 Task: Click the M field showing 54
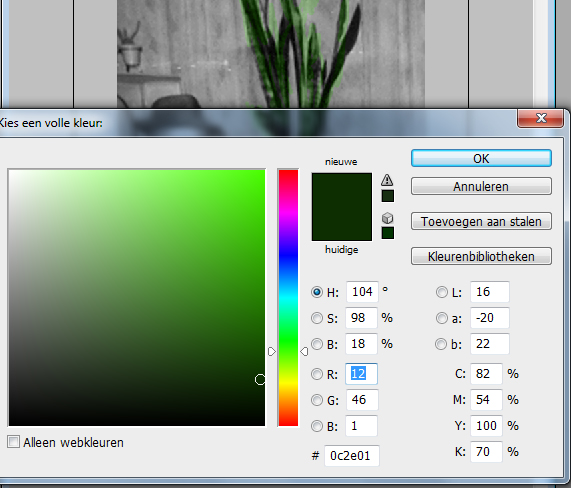[x=487, y=400]
